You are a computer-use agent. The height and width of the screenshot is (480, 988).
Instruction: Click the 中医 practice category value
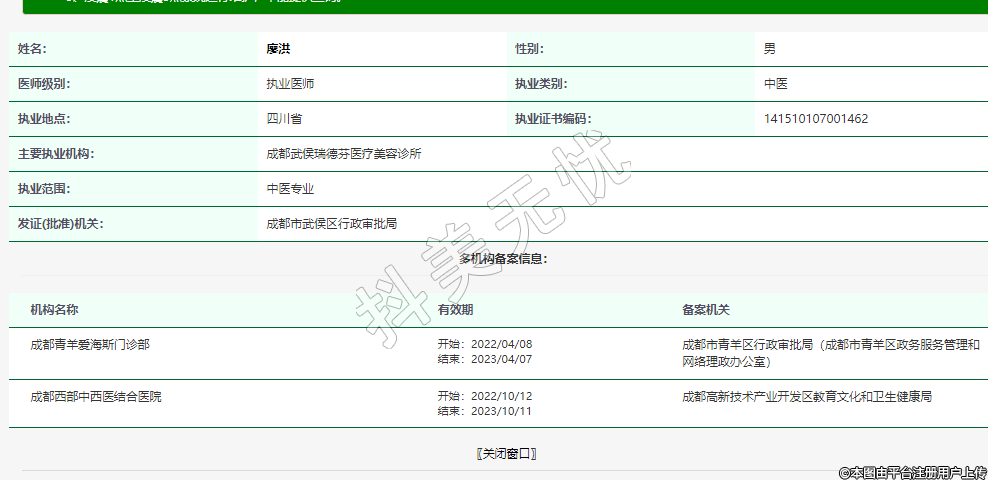775,84
